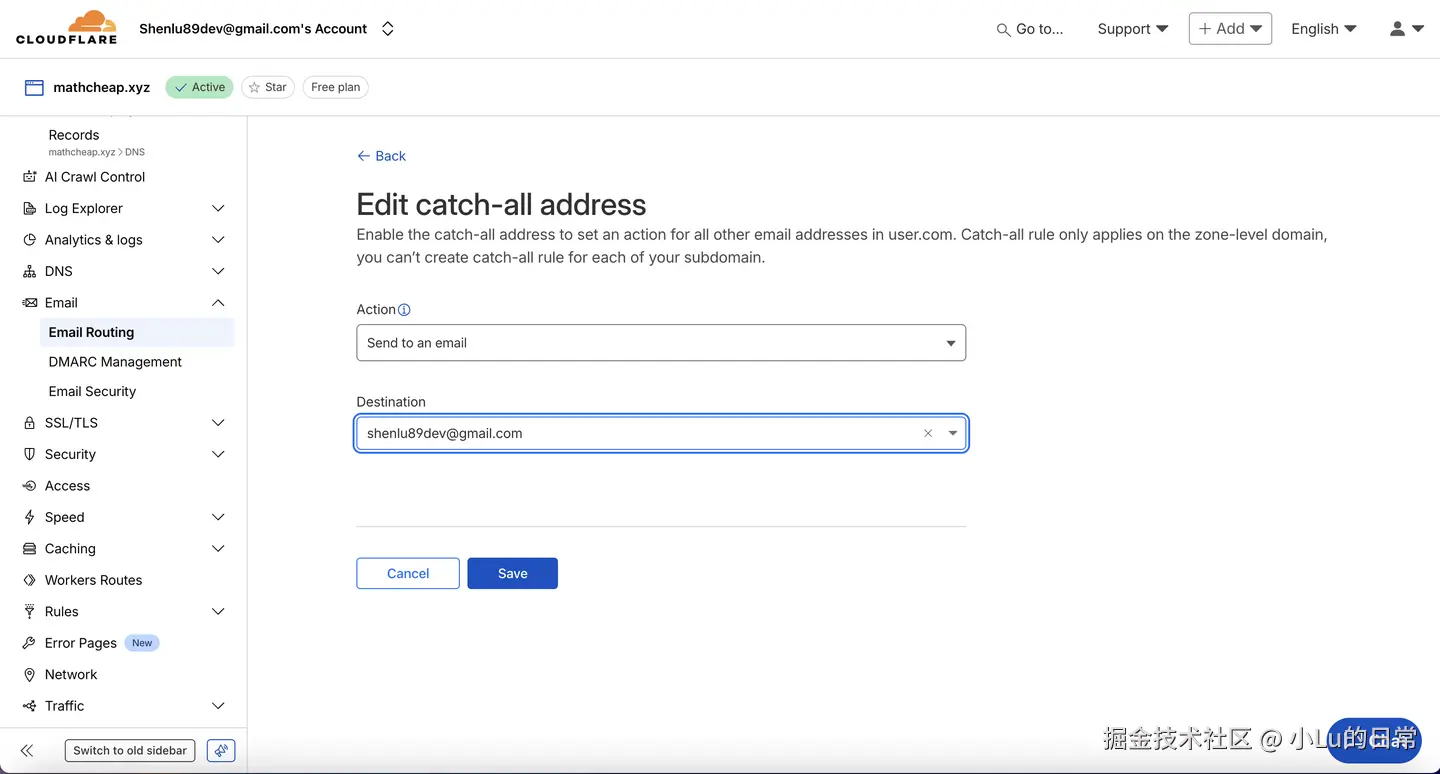
Task: Open the Action dropdown
Action: (660, 343)
